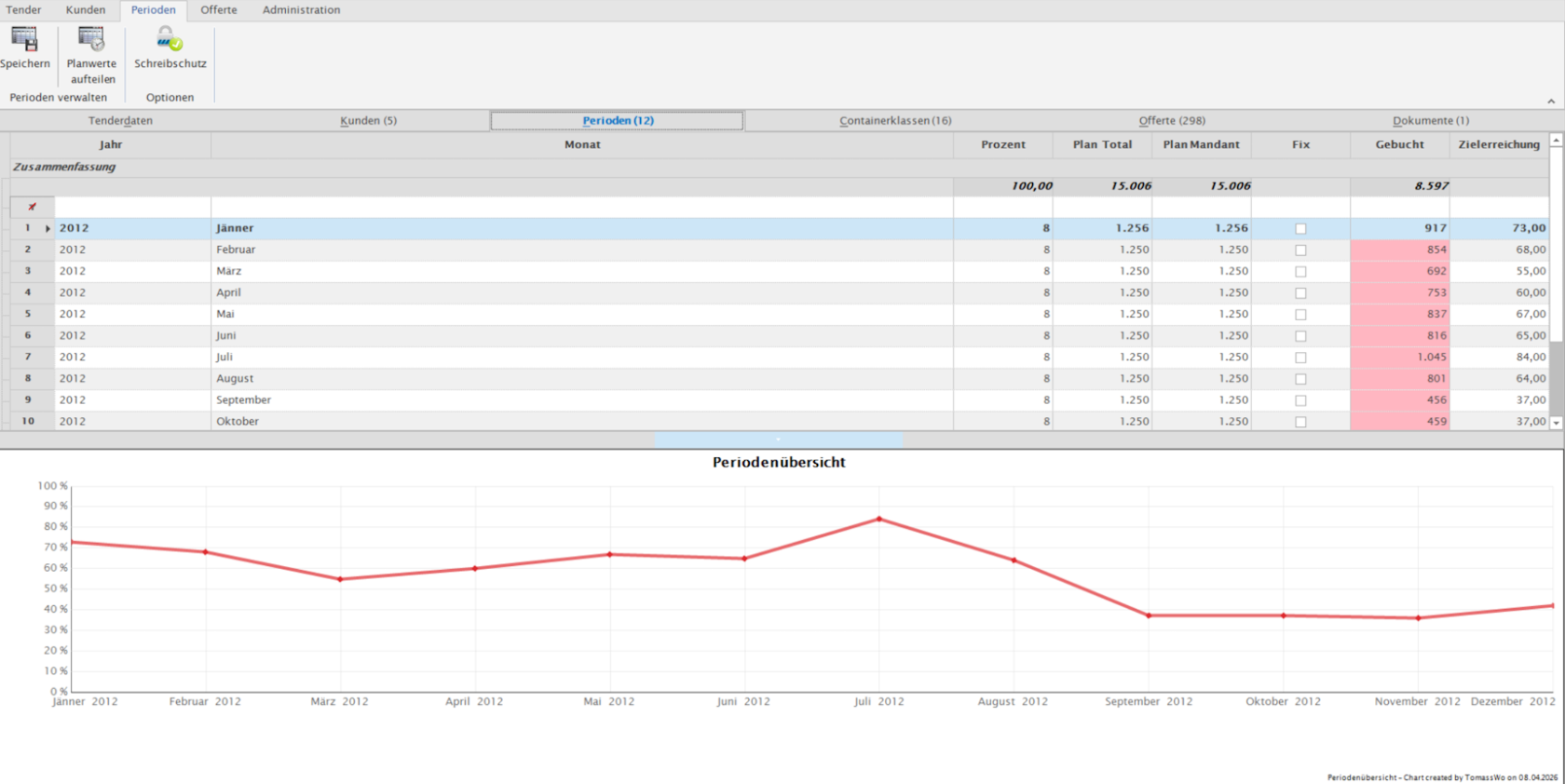1565x784 pixels.
Task: Check the Fix checkbox for August
Action: click(x=1300, y=379)
